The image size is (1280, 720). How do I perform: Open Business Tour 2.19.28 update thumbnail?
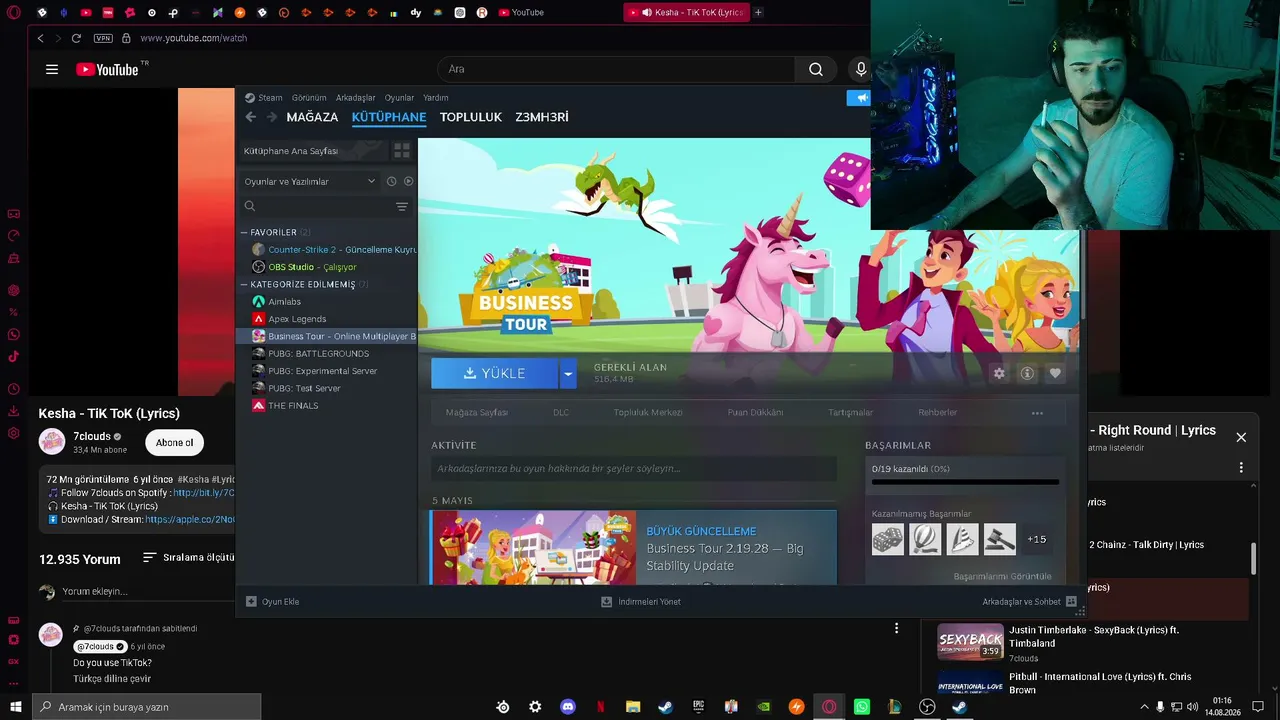(x=533, y=547)
